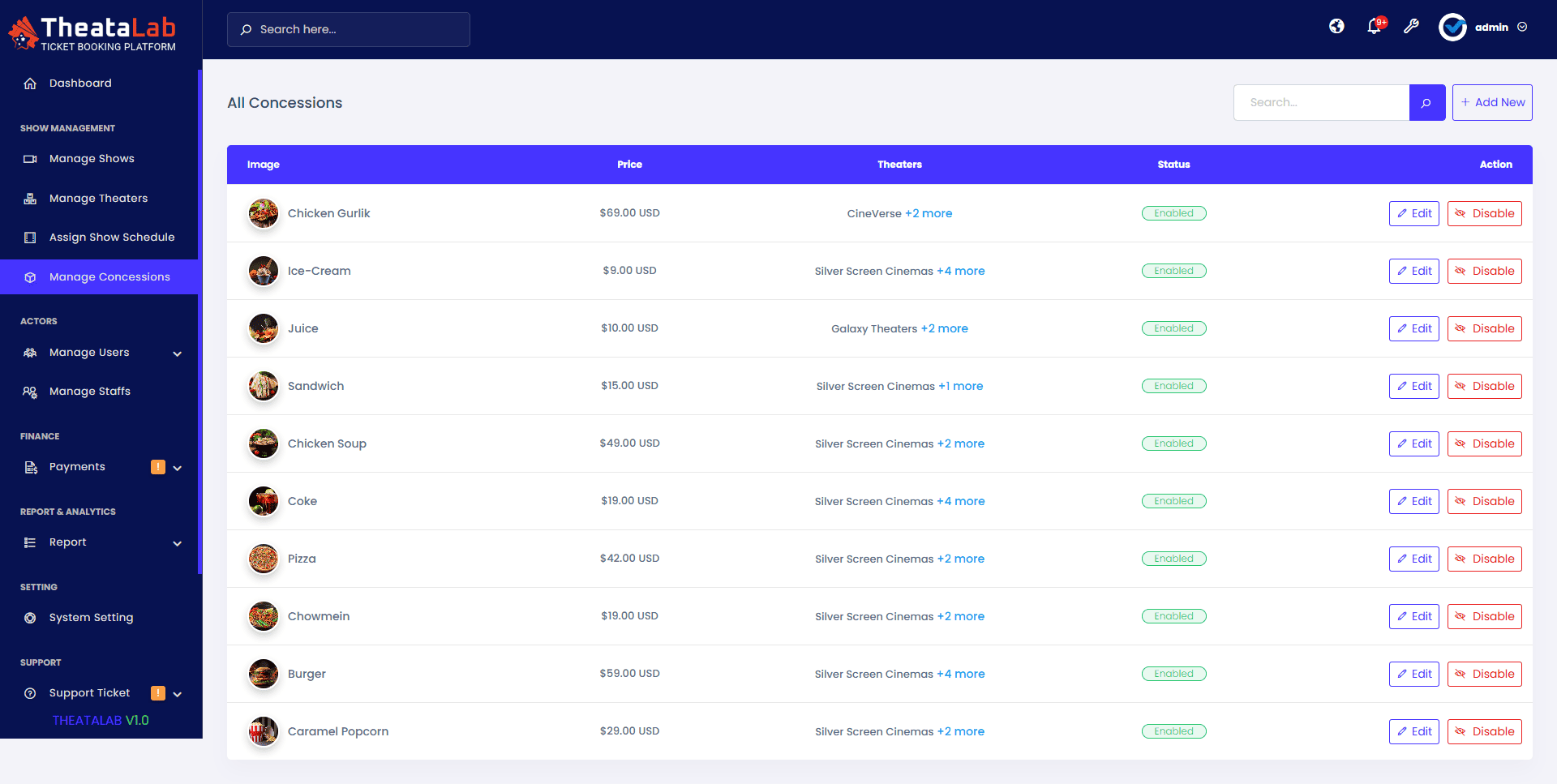Expand the Payments submenu chevron

pyautogui.click(x=178, y=468)
